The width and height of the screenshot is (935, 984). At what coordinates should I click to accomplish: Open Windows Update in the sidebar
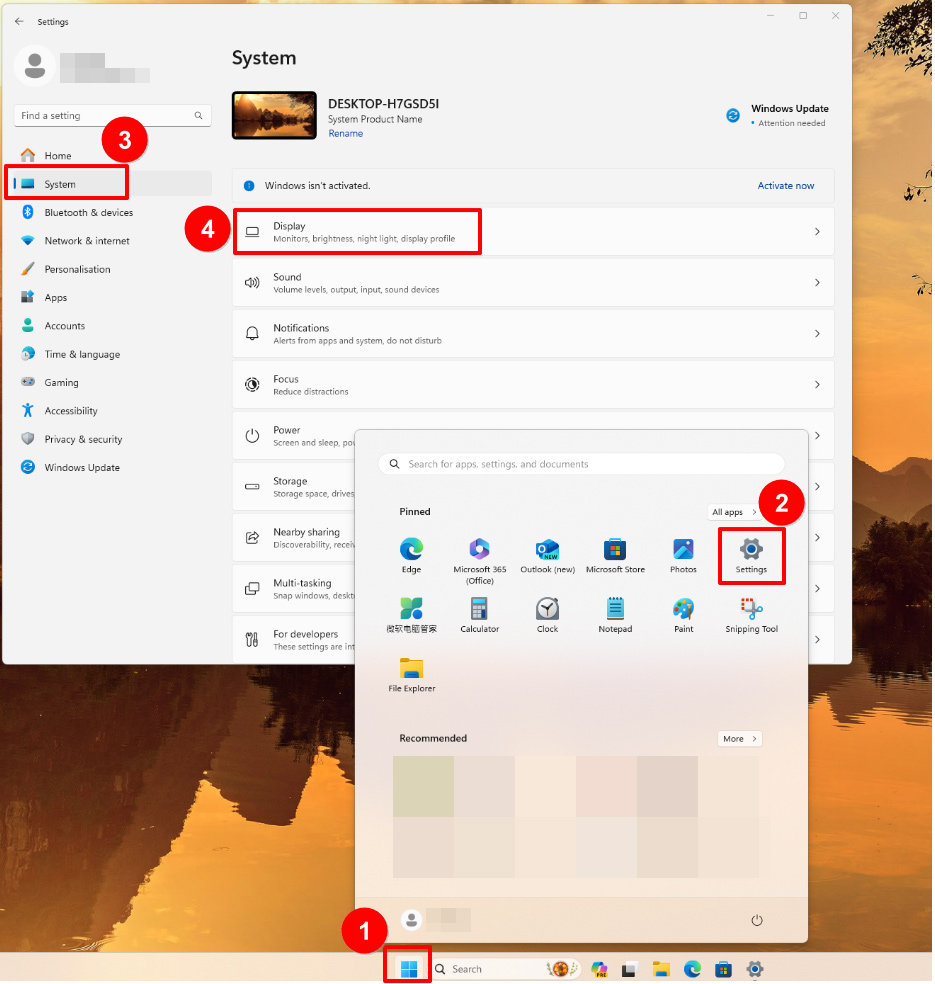(x=82, y=468)
